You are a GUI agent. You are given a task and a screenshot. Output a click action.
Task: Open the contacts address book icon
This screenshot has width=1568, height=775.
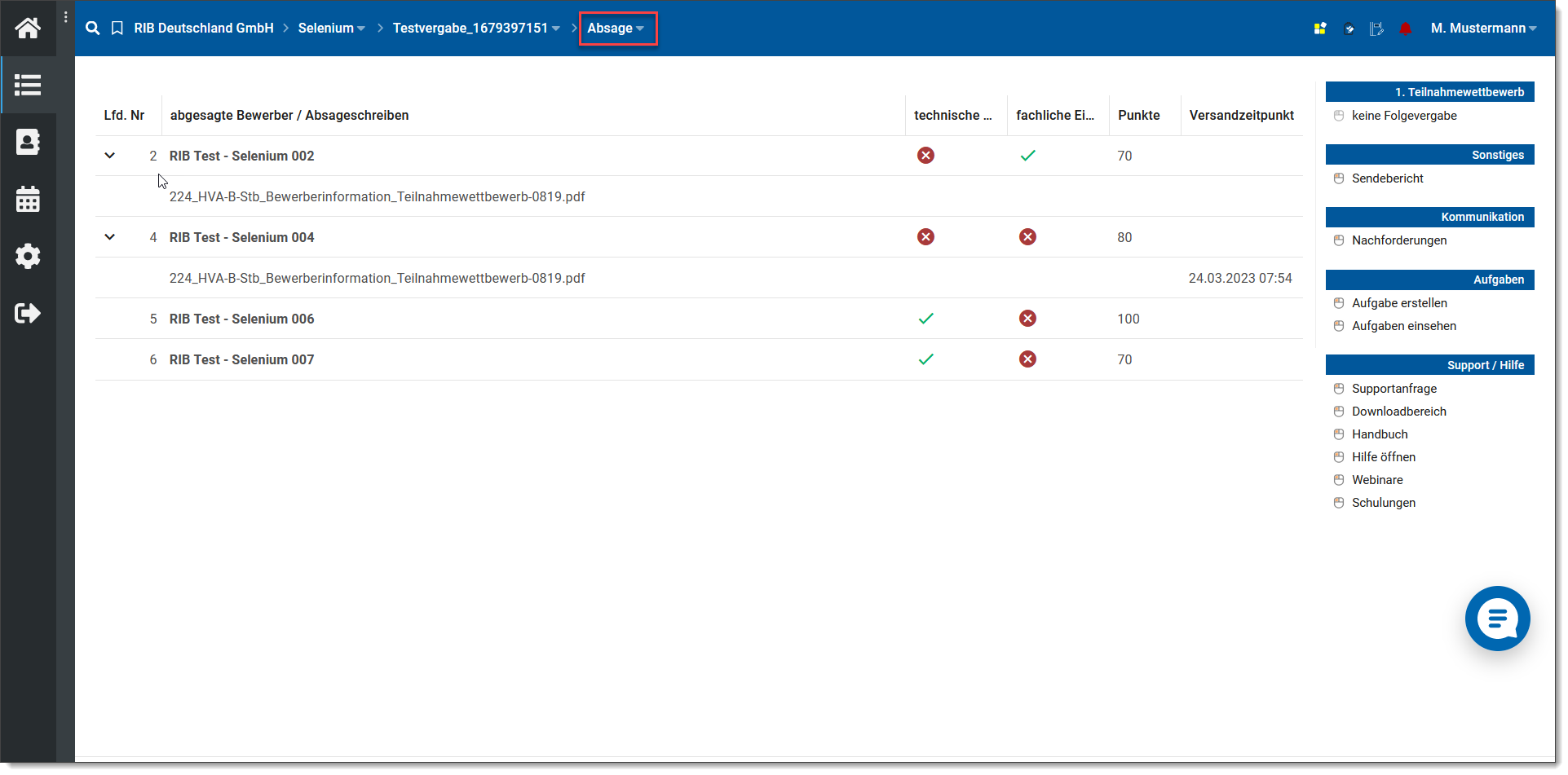click(28, 142)
